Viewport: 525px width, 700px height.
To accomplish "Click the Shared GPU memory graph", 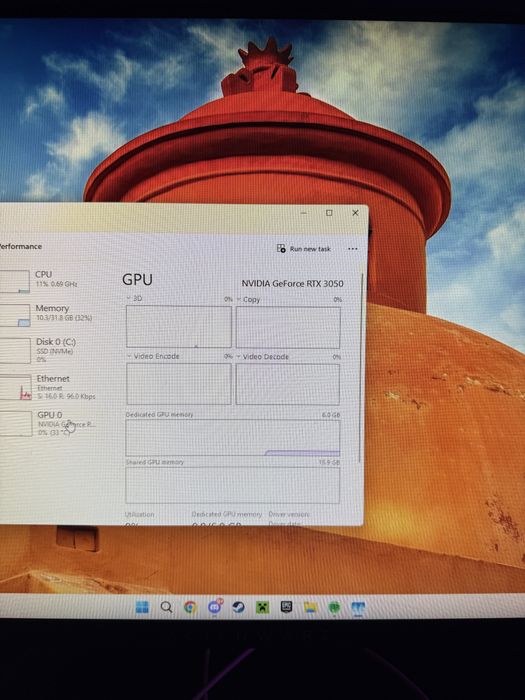I will (x=233, y=485).
